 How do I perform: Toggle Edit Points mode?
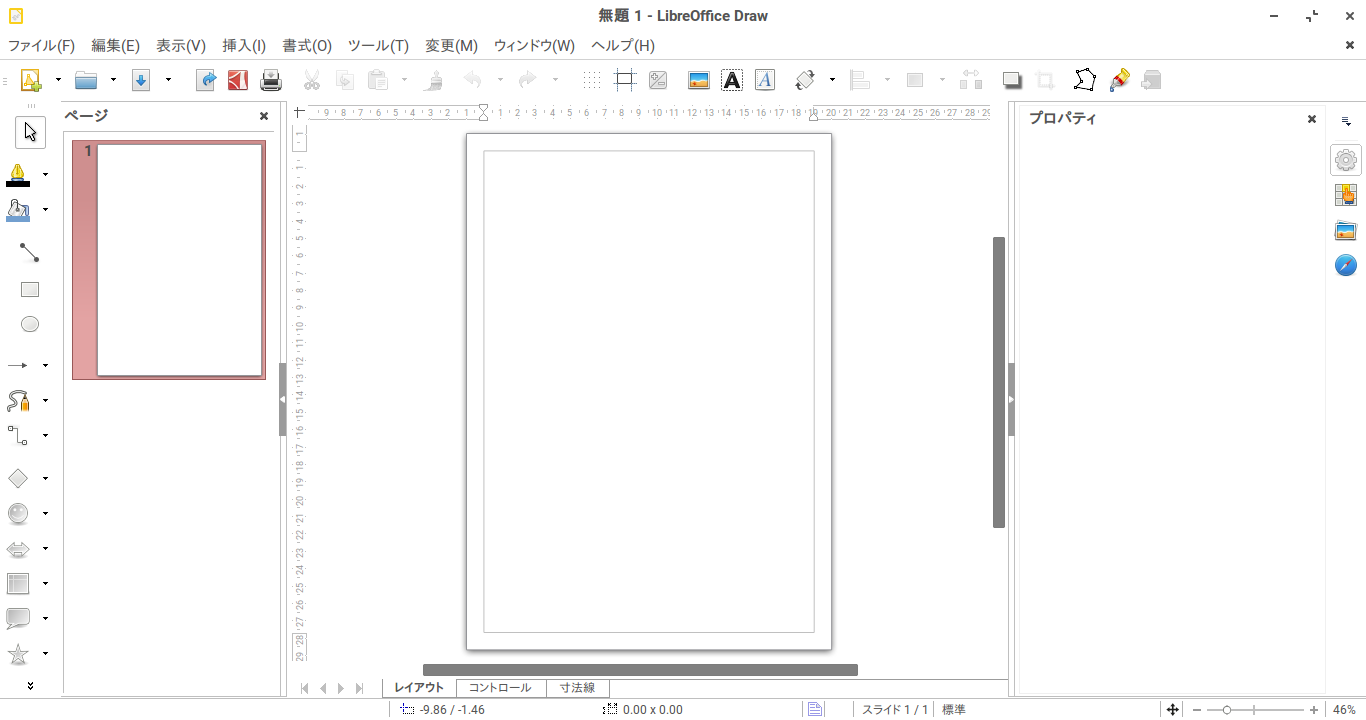1085,80
